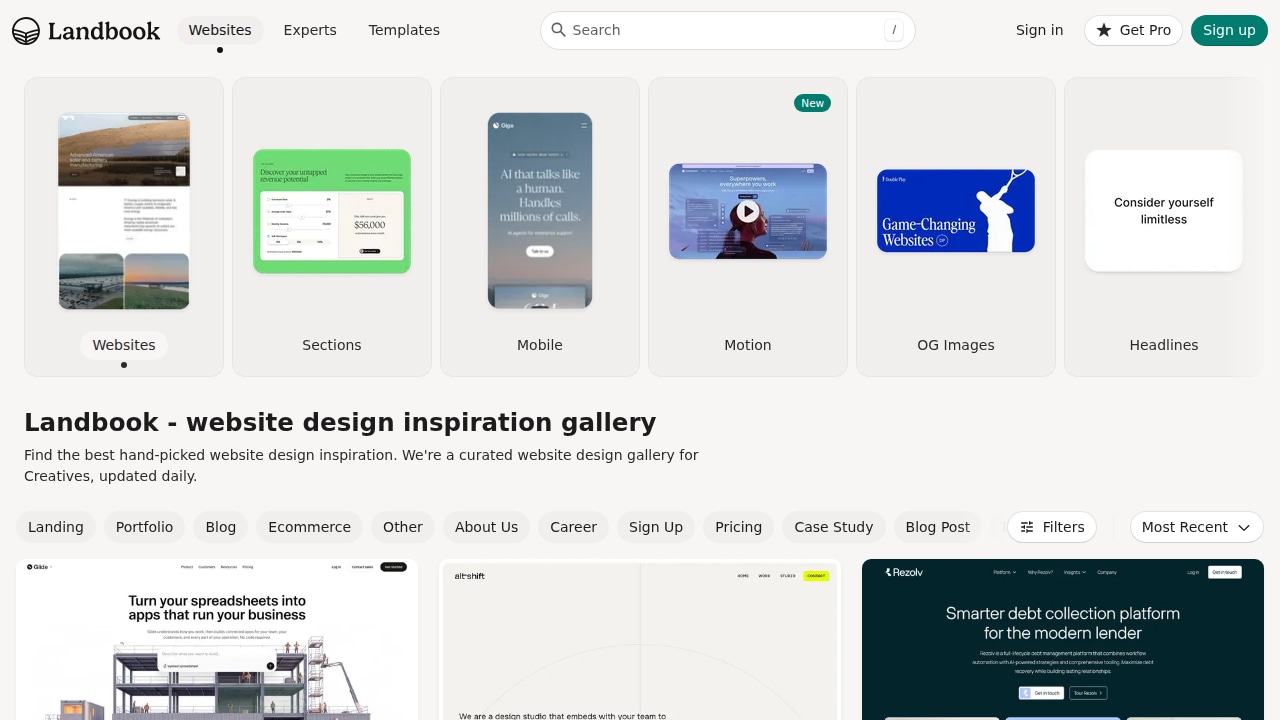Filter by the Case Study tag
This screenshot has width=1280, height=720.
(834, 527)
